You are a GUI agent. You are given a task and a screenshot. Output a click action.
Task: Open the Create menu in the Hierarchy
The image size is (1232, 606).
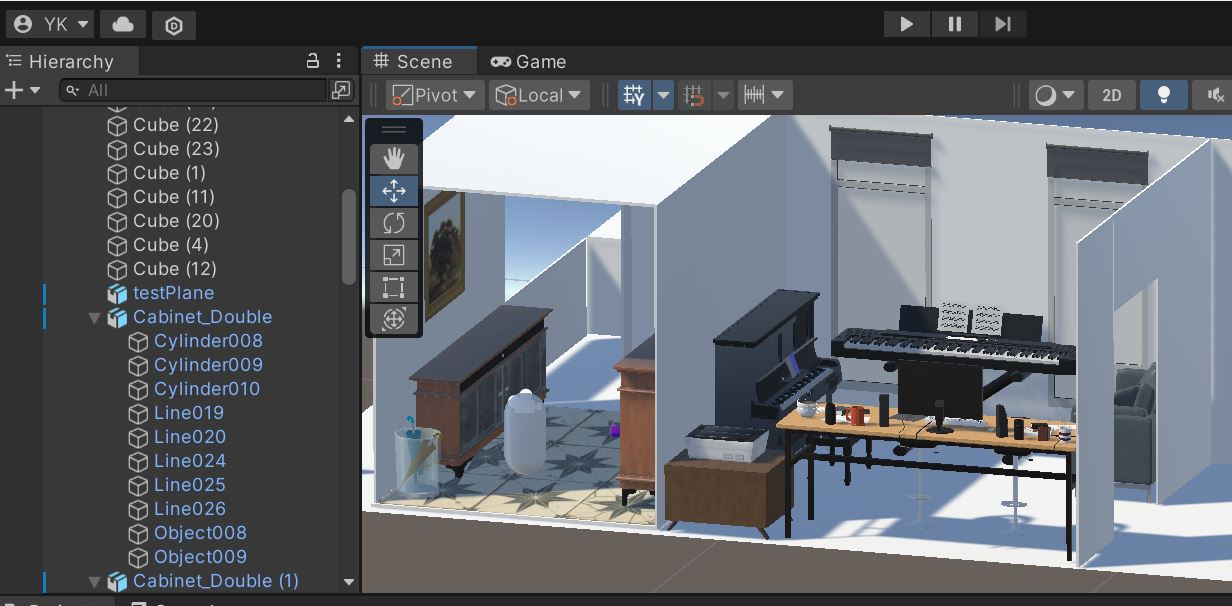click(x=14, y=90)
